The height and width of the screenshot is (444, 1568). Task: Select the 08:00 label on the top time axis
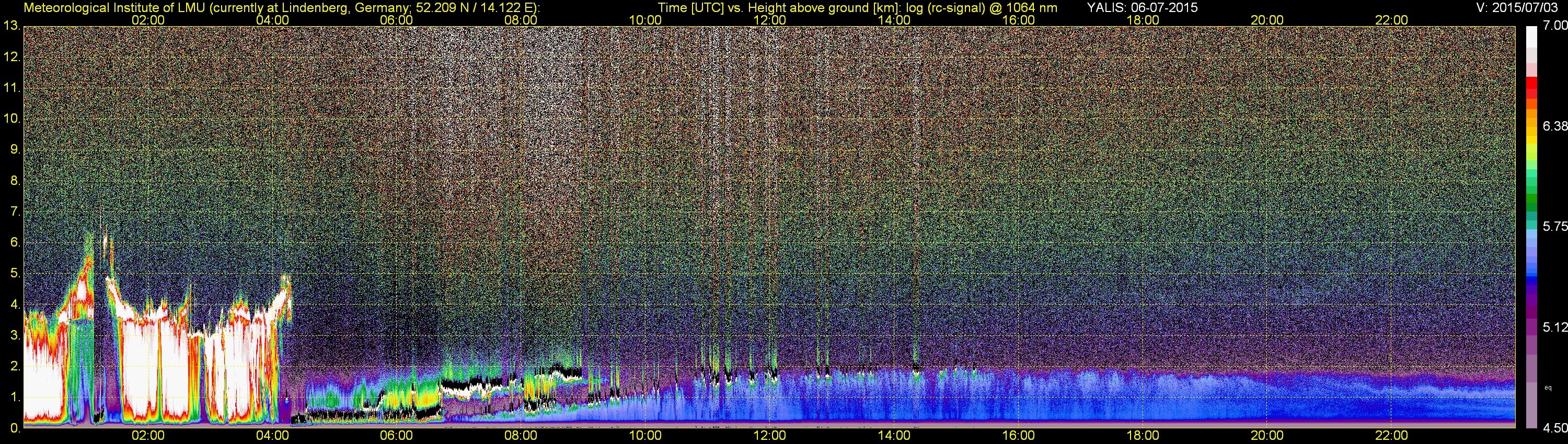pos(521,20)
